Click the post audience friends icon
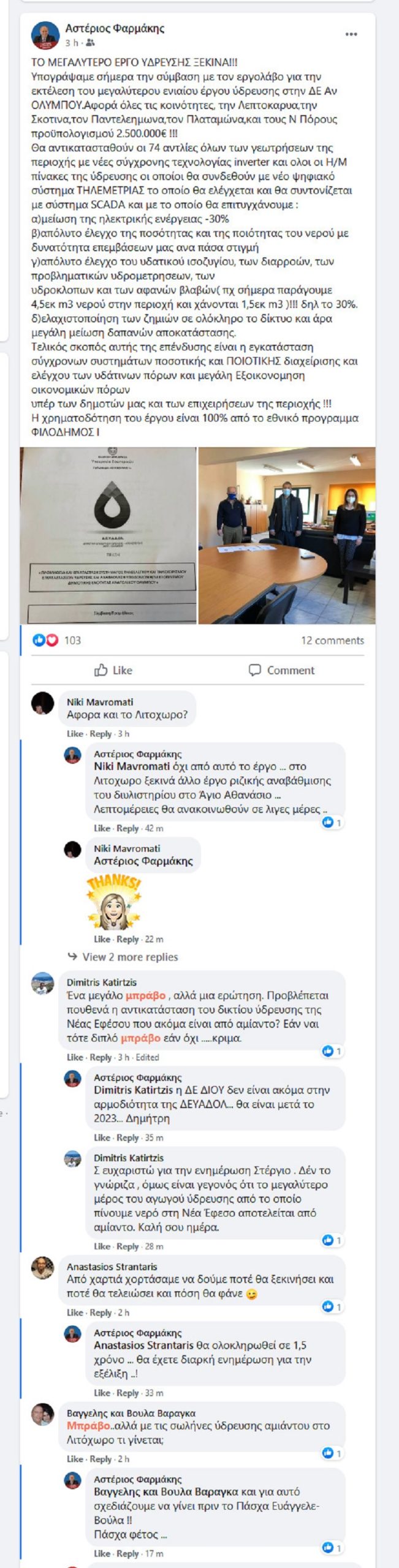Image resolution: width=399 pixels, height=1568 pixels. (x=91, y=43)
